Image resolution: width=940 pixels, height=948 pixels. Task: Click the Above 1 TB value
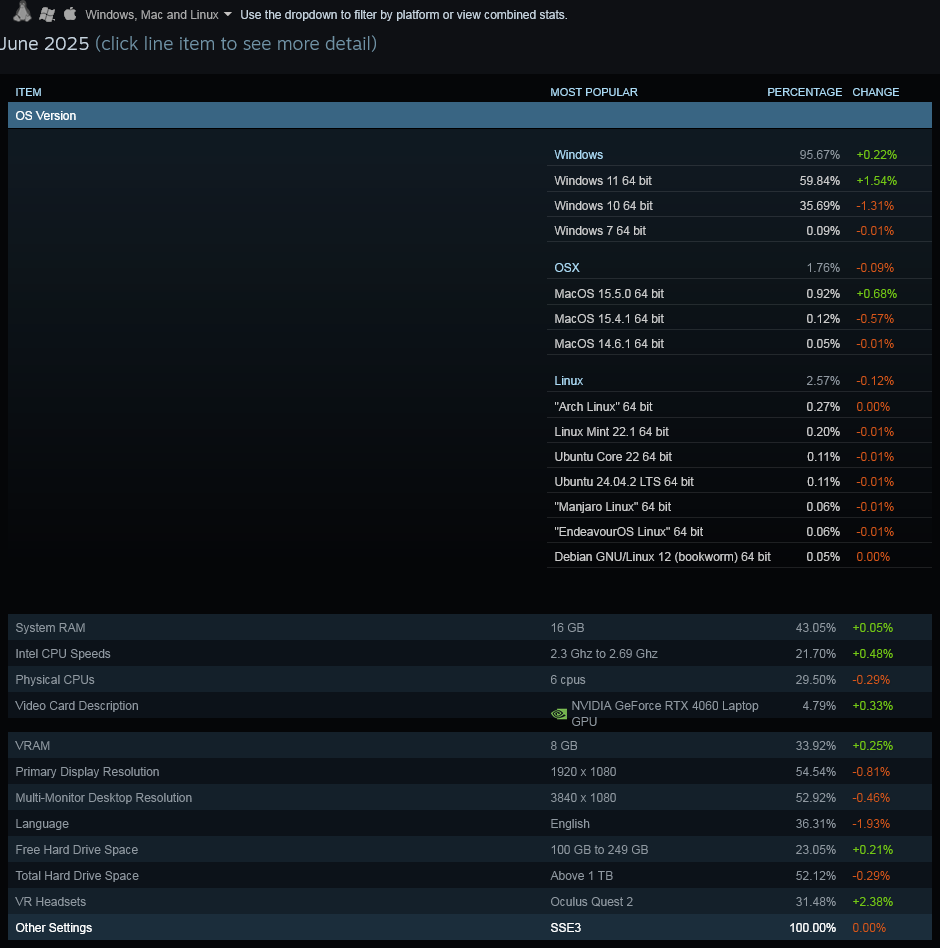coord(582,875)
